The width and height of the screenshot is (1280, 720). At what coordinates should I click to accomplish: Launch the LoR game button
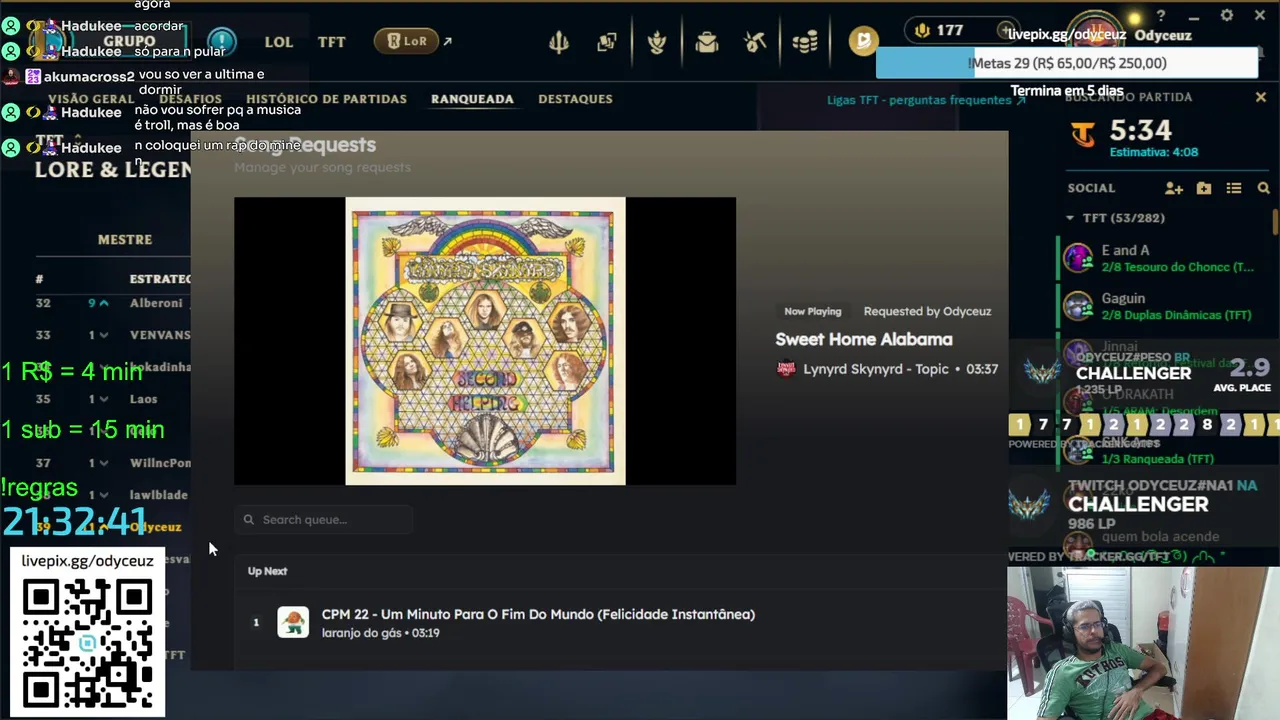pyautogui.click(x=406, y=41)
